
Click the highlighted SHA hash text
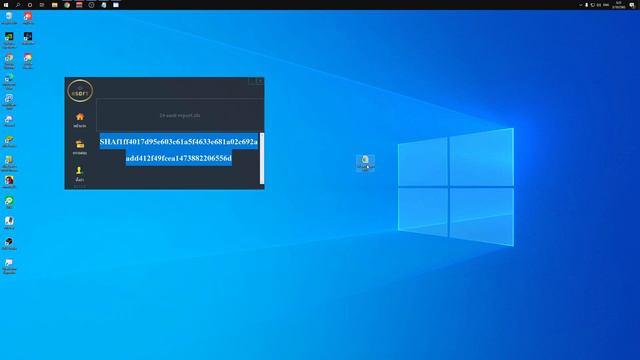(179, 150)
